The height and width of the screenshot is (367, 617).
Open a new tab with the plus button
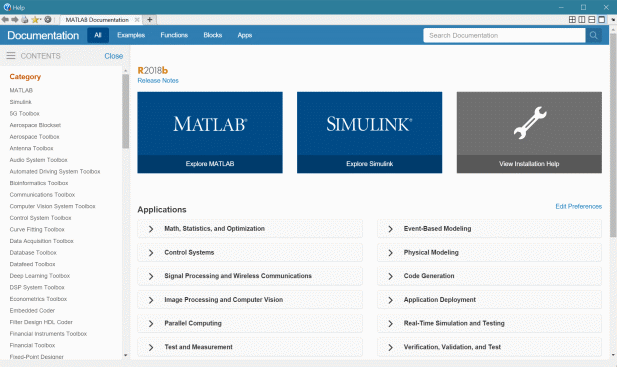[x=150, y=20]
